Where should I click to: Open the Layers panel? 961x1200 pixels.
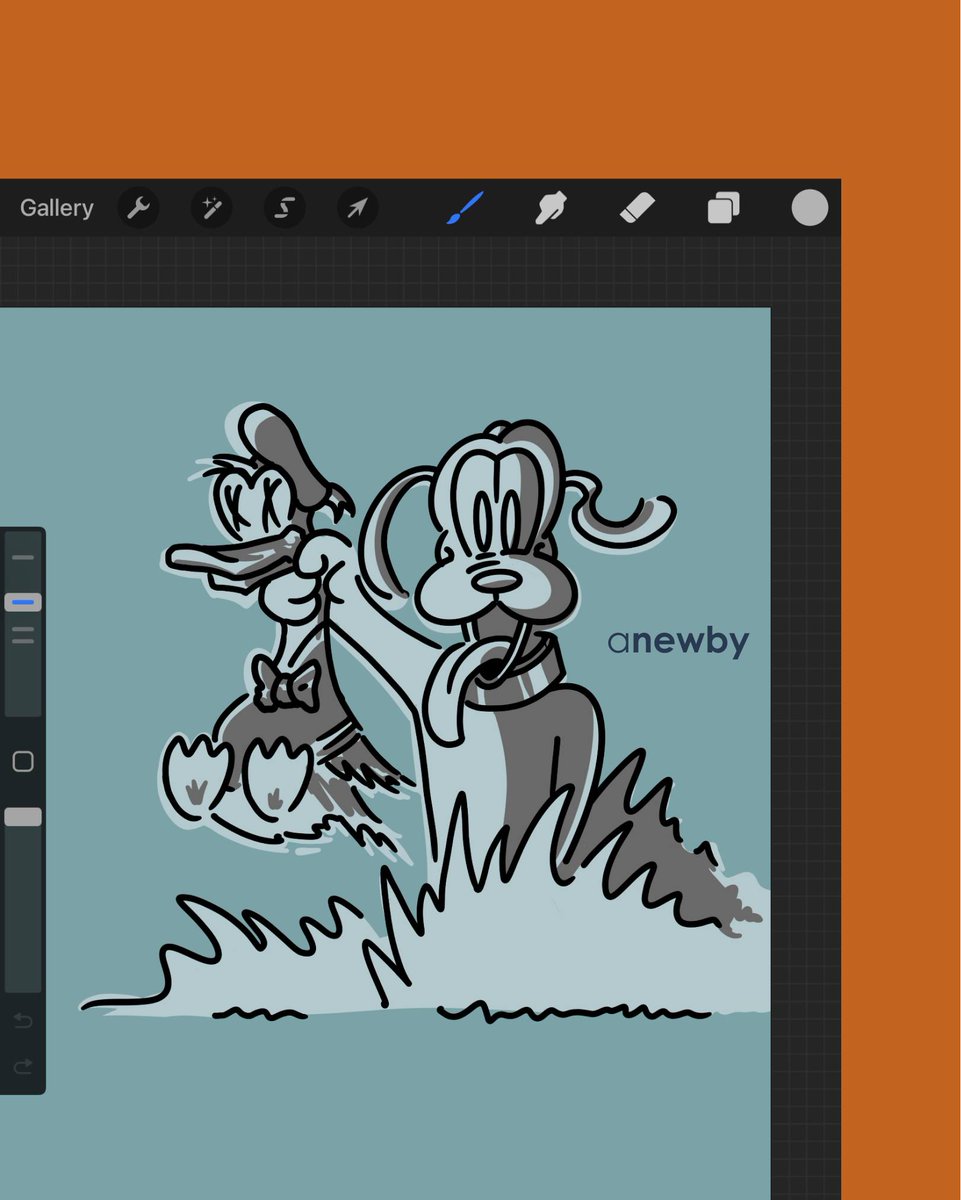coord(723,208)
